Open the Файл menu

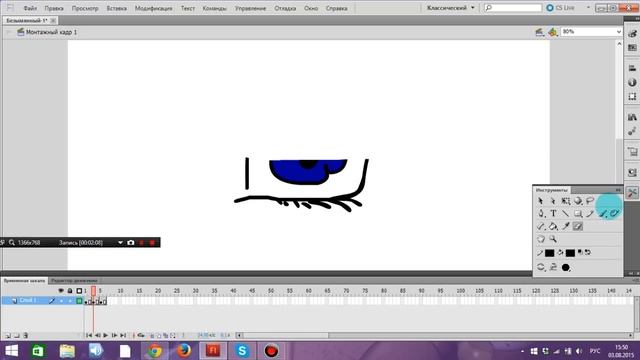point(30,8)
